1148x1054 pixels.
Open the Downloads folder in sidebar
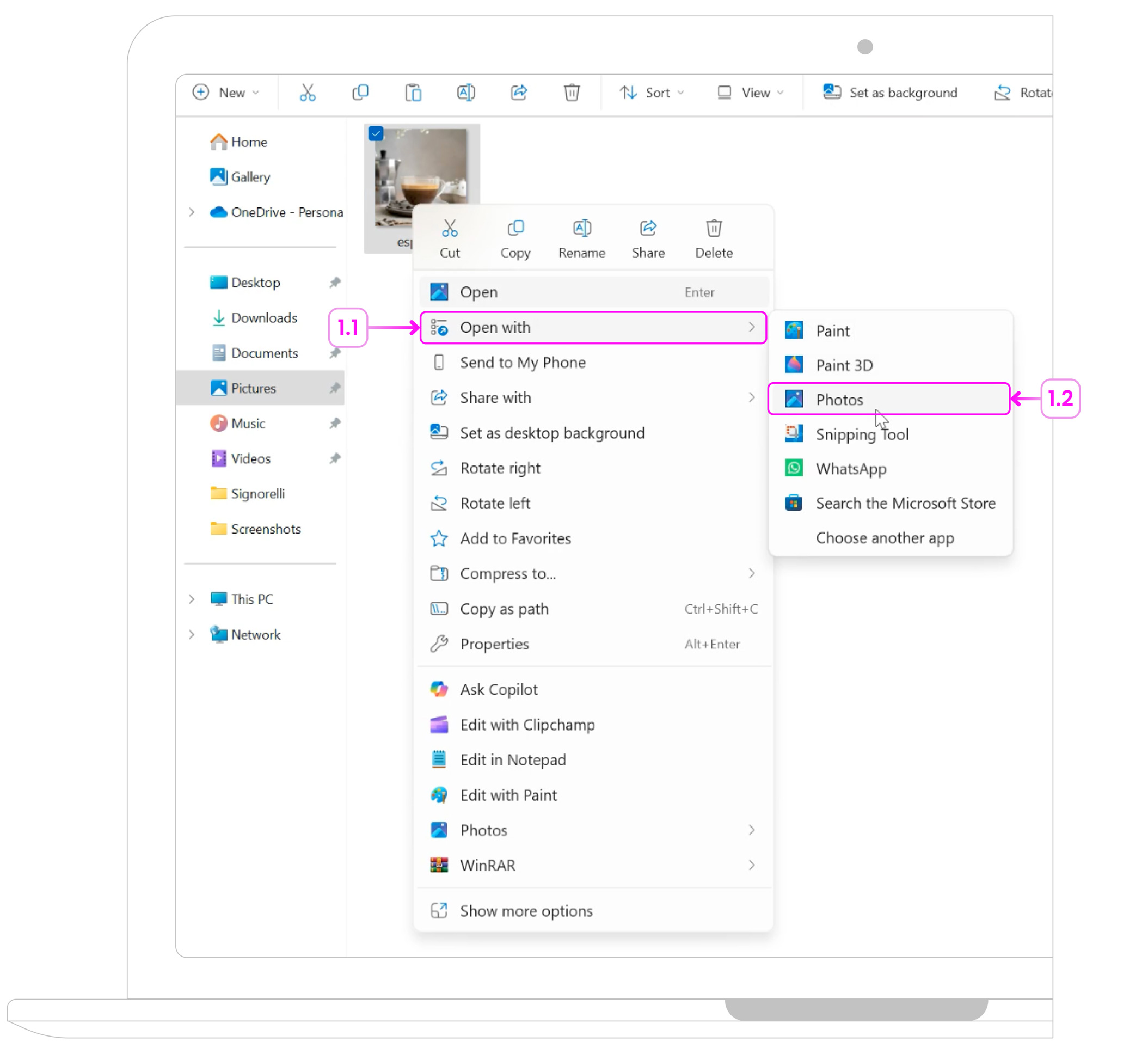264,318
